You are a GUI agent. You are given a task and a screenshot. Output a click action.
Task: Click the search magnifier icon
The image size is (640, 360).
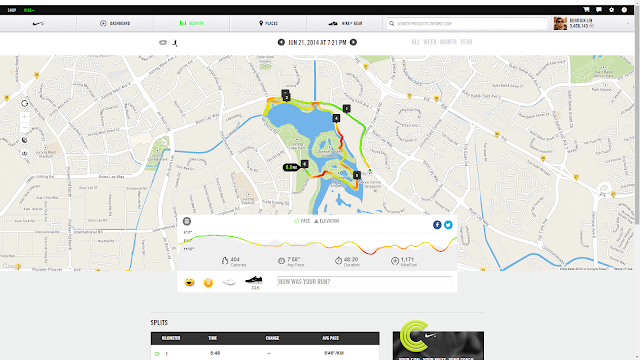(x=391, y=24)
